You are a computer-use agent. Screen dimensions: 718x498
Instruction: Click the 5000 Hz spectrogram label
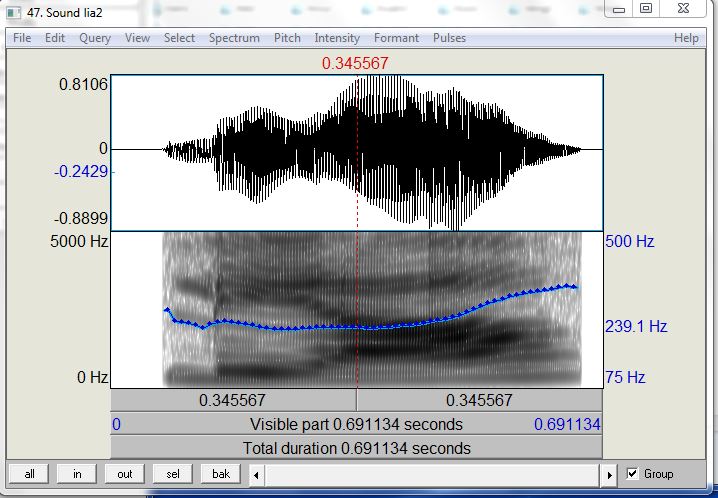[79, 241]
